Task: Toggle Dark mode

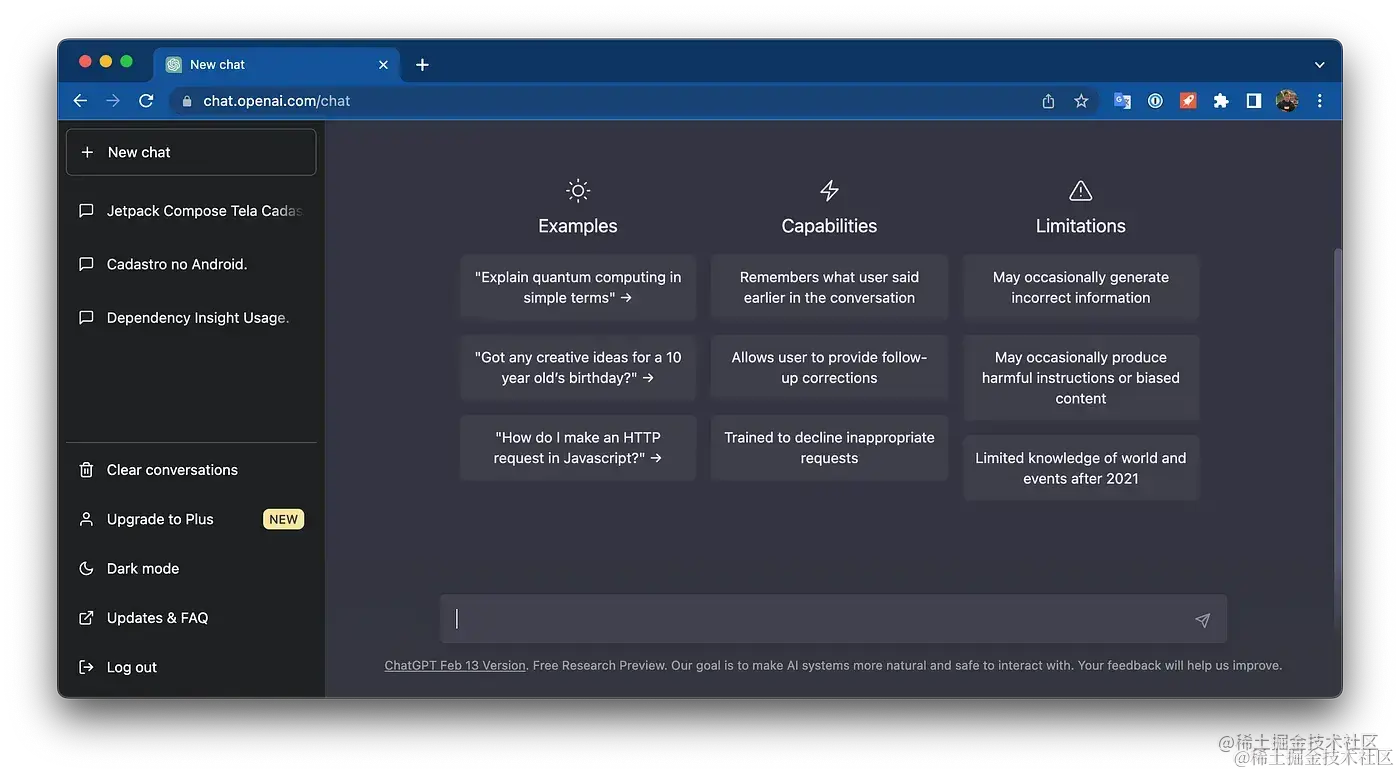Action: click(x=191, y=569)
